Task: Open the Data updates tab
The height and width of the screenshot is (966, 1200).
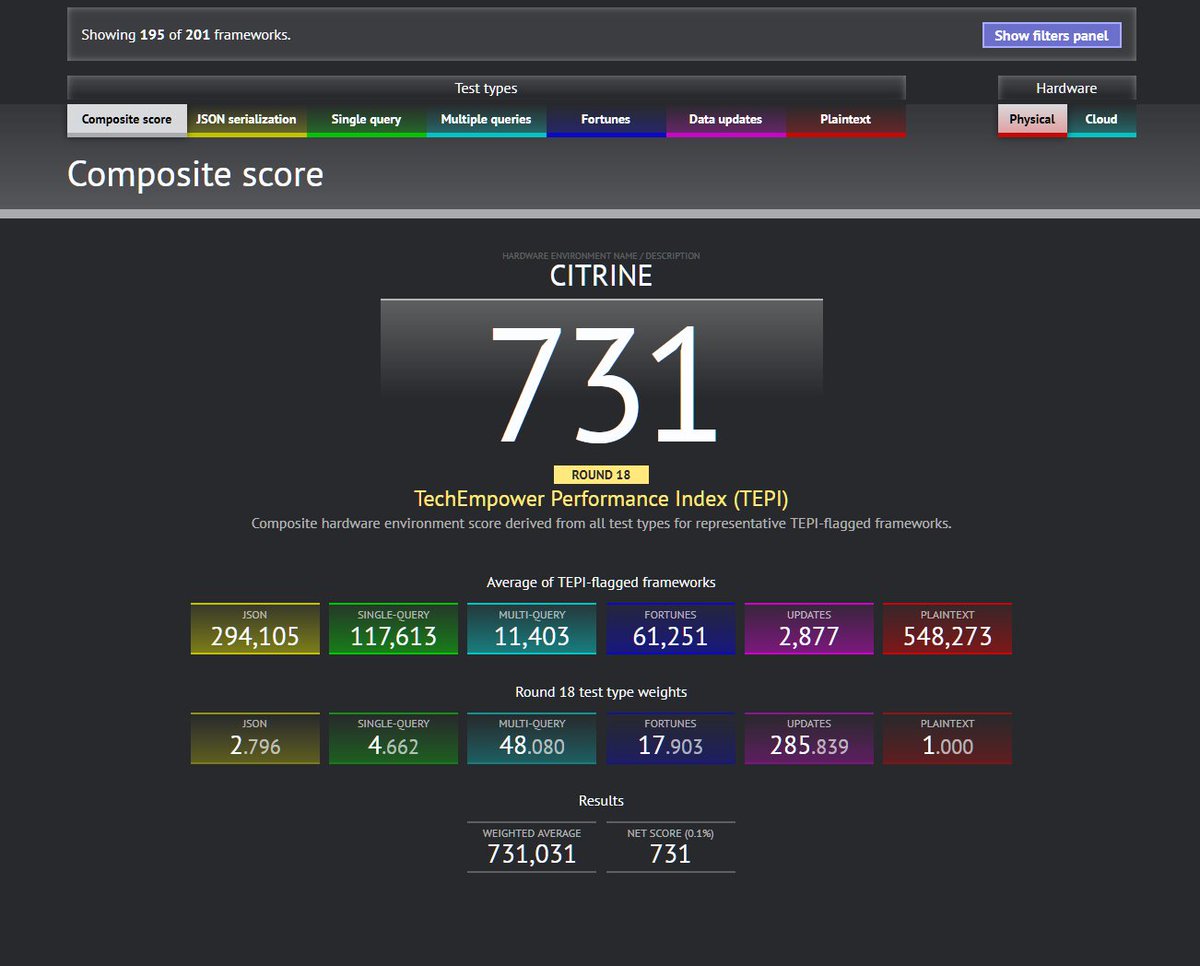Action: point(726,119)
